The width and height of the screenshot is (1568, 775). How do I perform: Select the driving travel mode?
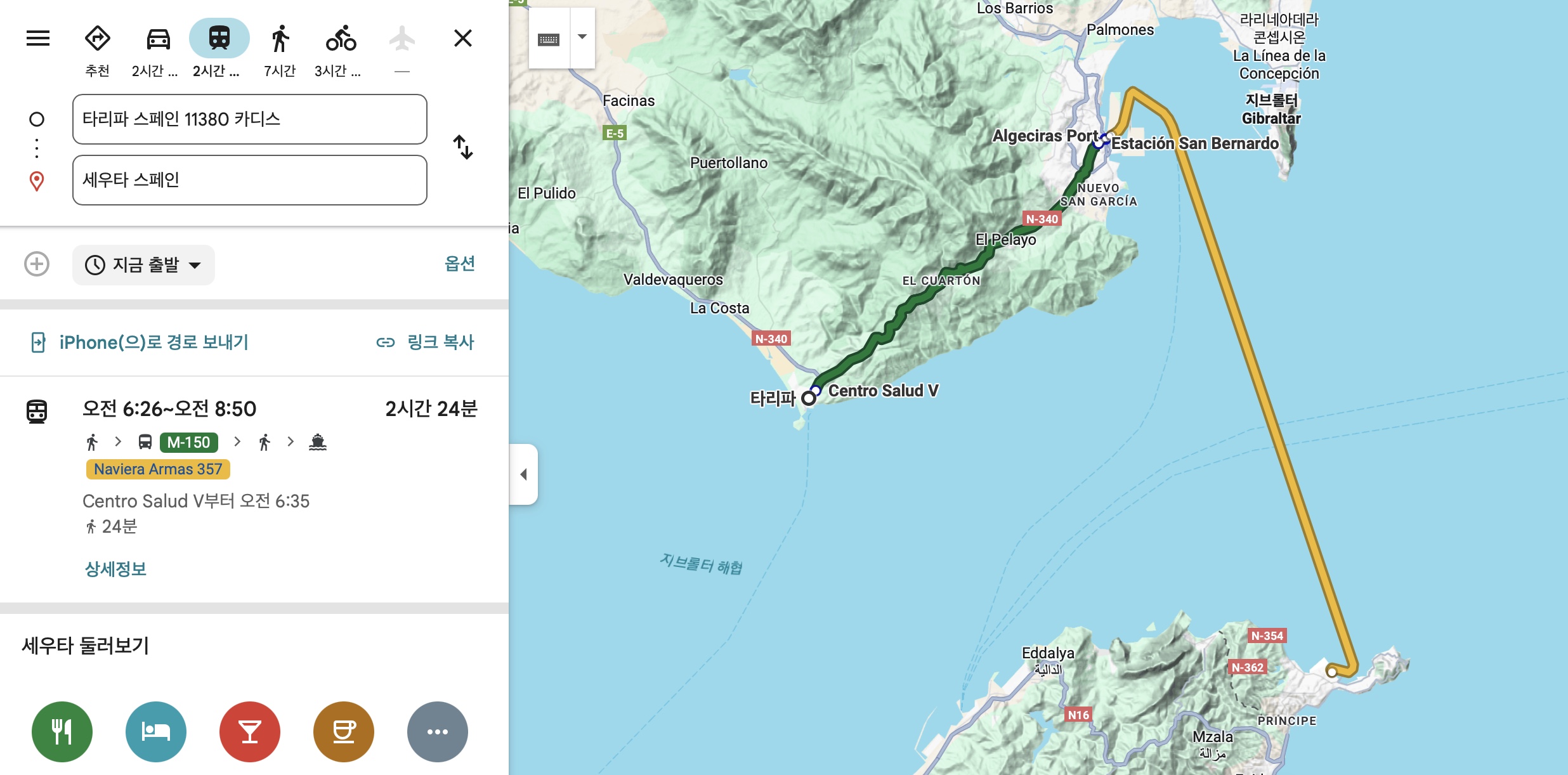pyautogui.click(x=158, y=39)
